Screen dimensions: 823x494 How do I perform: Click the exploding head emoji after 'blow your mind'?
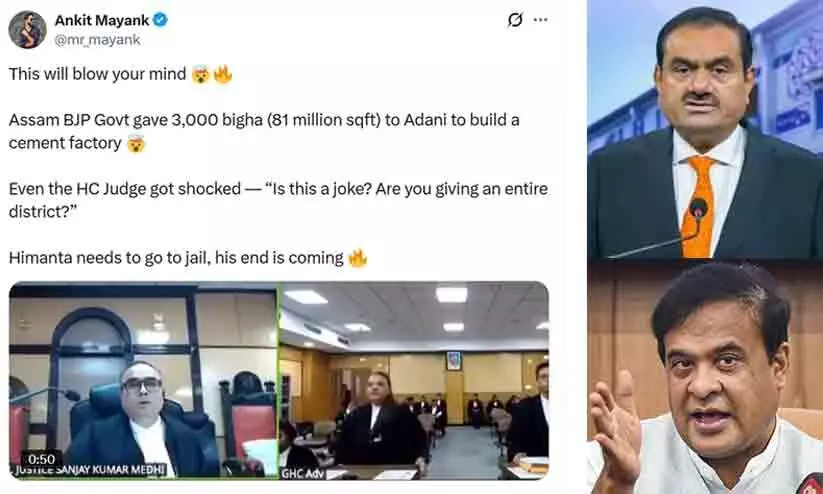coord(201,75)
